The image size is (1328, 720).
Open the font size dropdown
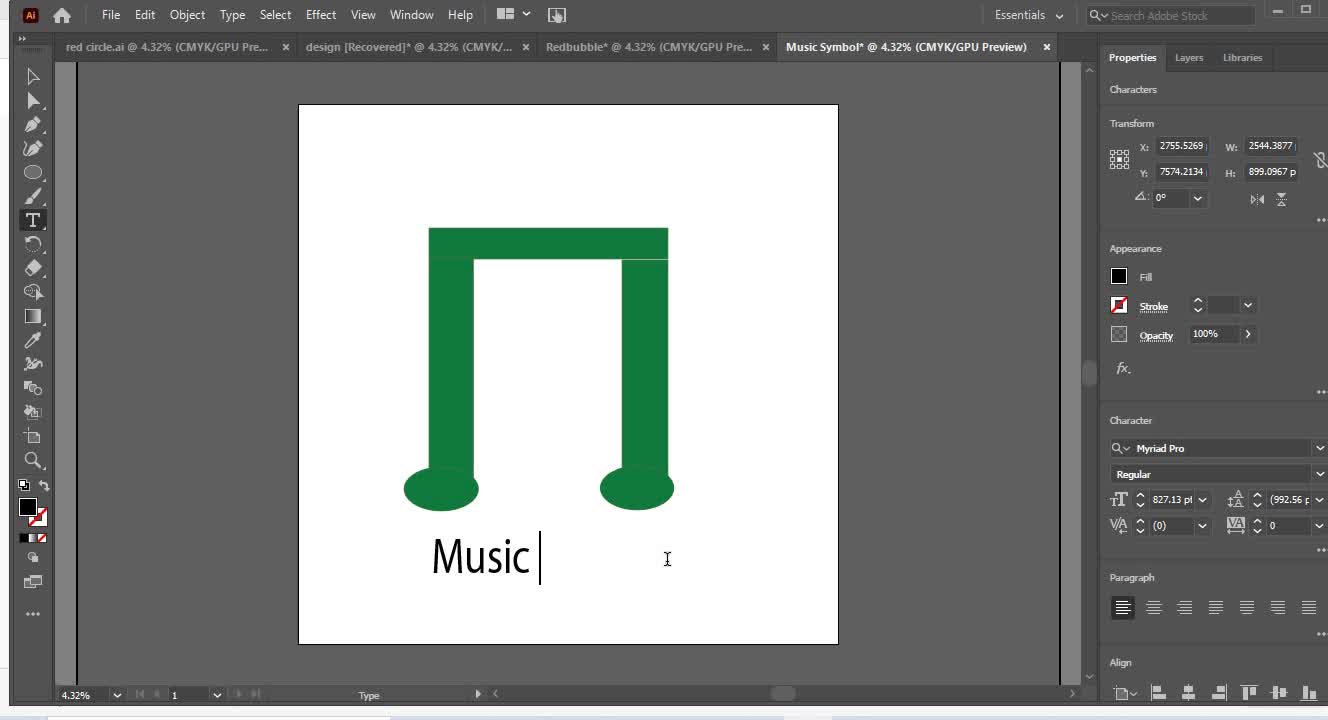[x=1202, y=500]
